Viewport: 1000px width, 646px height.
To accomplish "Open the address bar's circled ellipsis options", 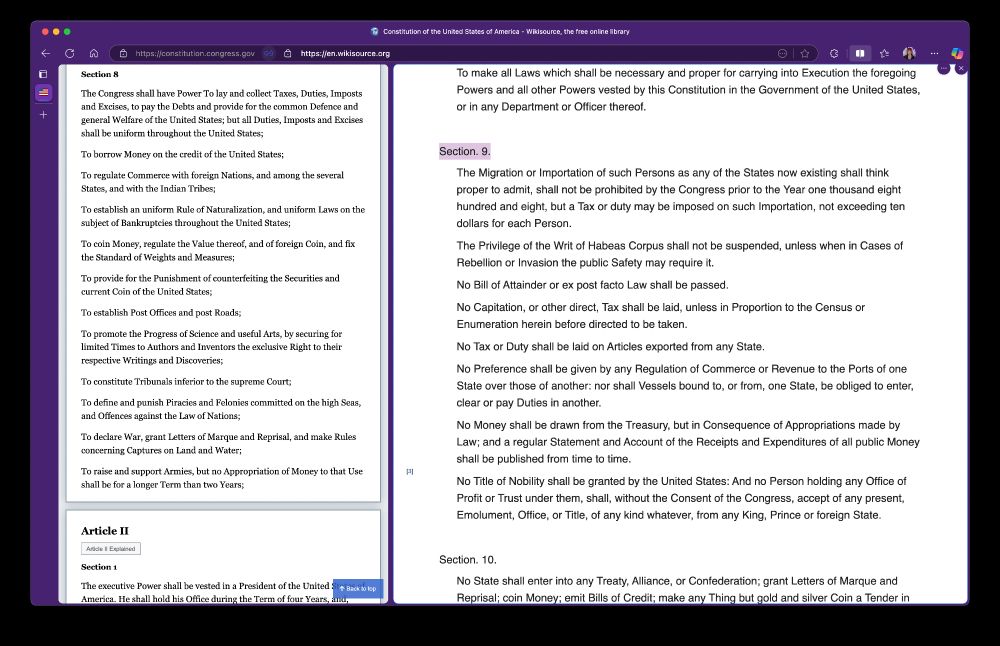I will point(783,54).
